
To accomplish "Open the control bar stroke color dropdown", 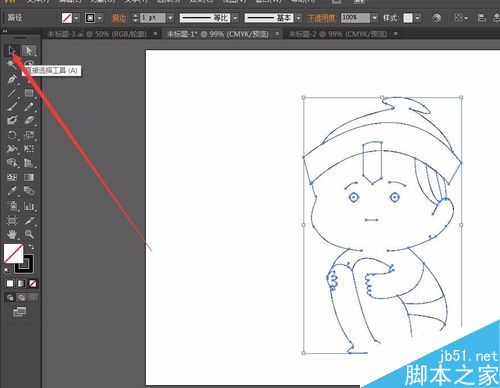I will coord(100,18).
